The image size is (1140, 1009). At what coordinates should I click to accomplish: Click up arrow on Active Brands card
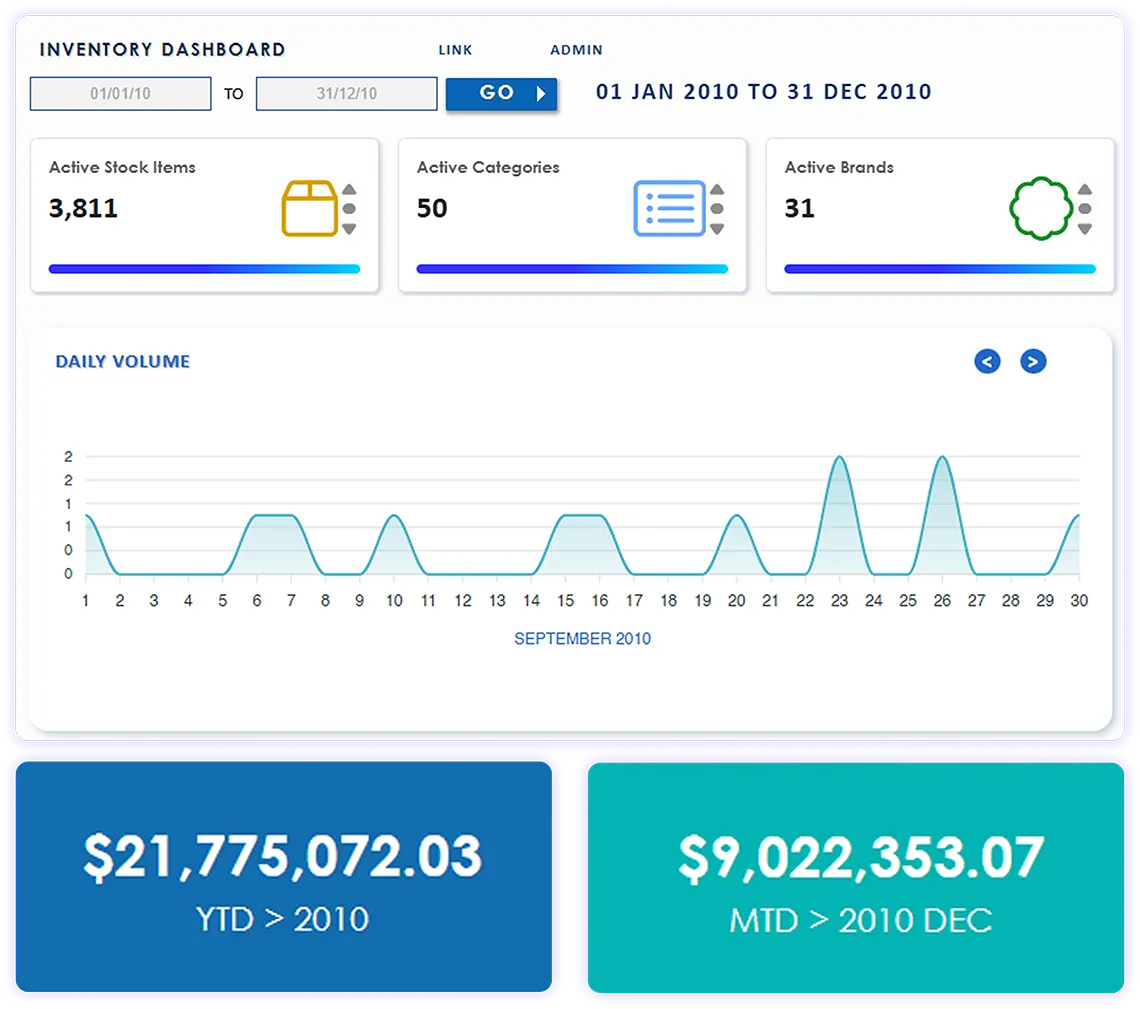[x=1085, y=190]
